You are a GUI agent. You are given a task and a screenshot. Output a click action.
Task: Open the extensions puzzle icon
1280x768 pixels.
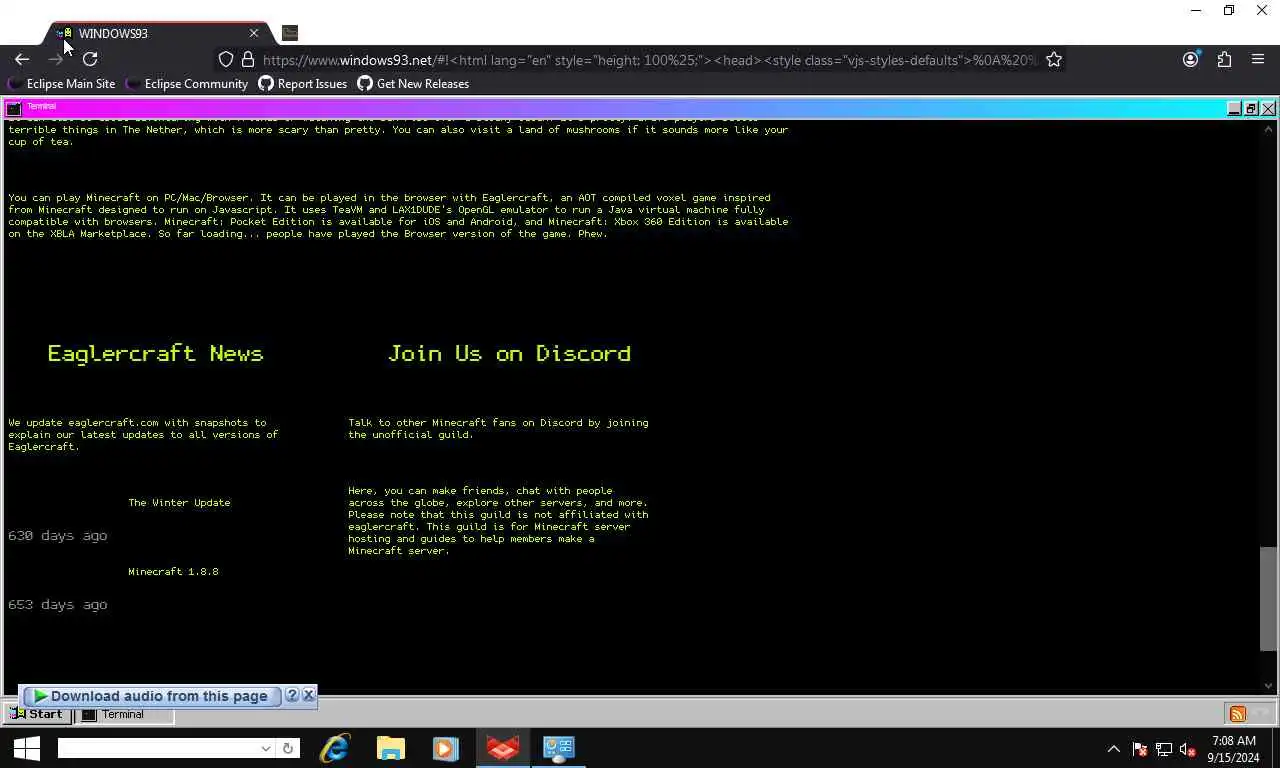(x=1224, y=60)
